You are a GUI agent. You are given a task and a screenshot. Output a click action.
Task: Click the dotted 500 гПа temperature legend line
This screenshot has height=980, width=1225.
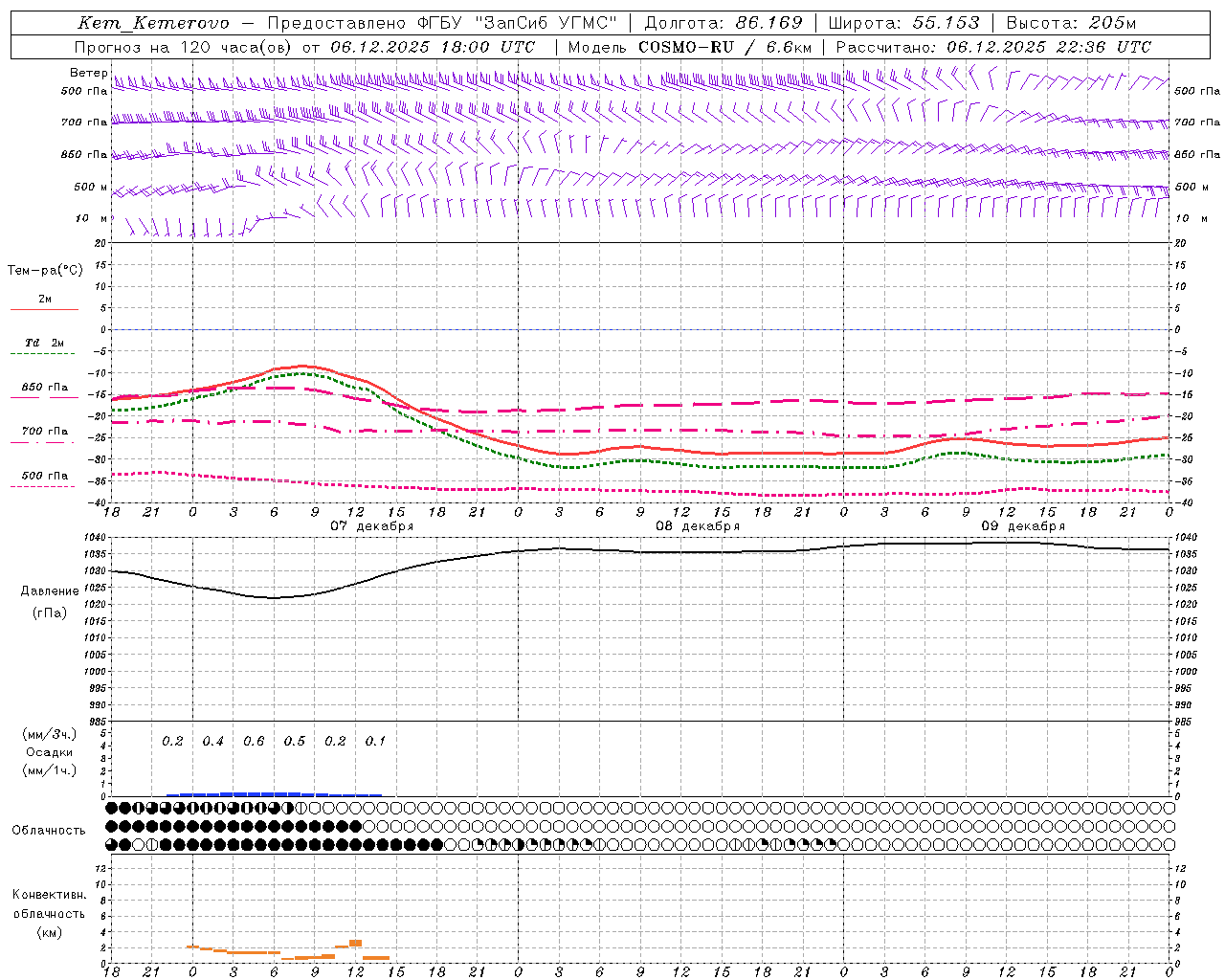coord(44,486)
